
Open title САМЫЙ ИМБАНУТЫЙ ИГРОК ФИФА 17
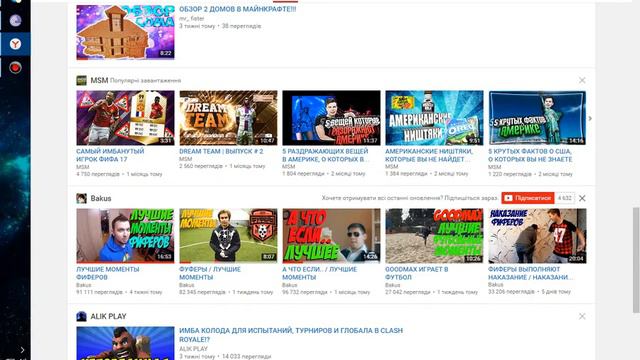click(x=110, y=155)
